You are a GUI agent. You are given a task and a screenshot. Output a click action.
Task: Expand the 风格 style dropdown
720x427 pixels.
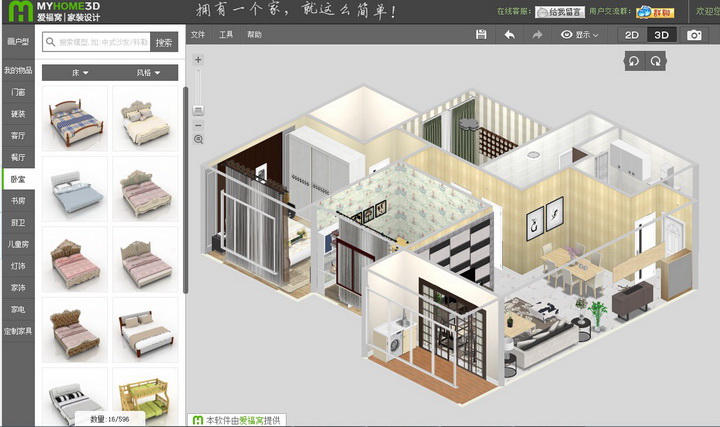coord(145,73)
